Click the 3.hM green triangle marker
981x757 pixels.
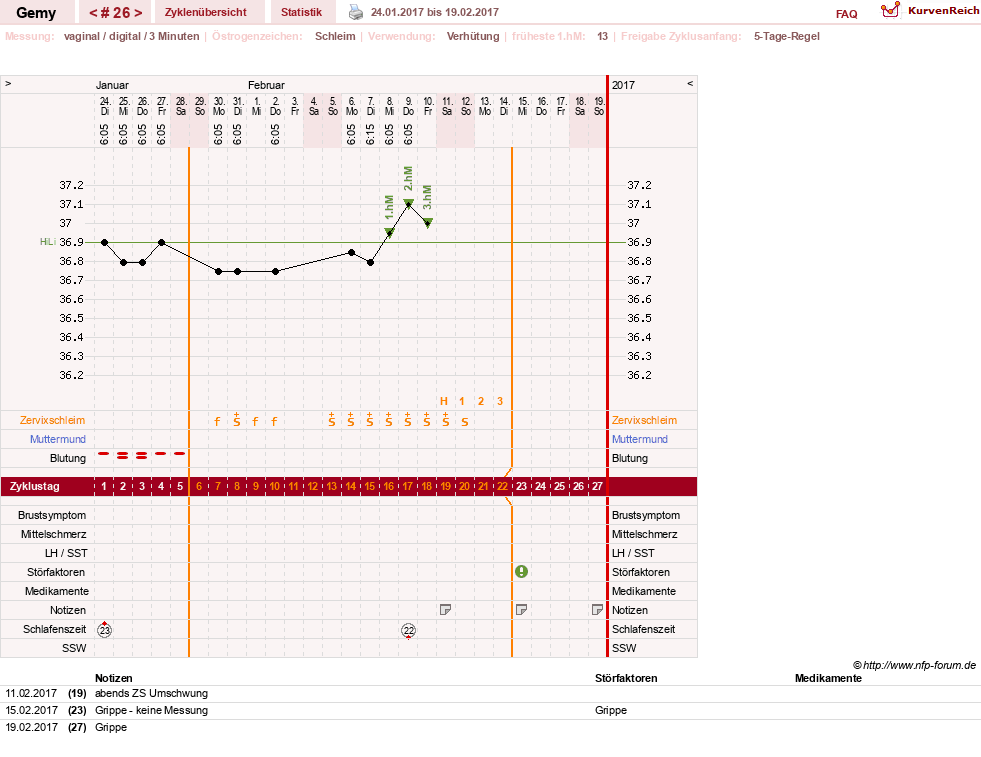428,223
